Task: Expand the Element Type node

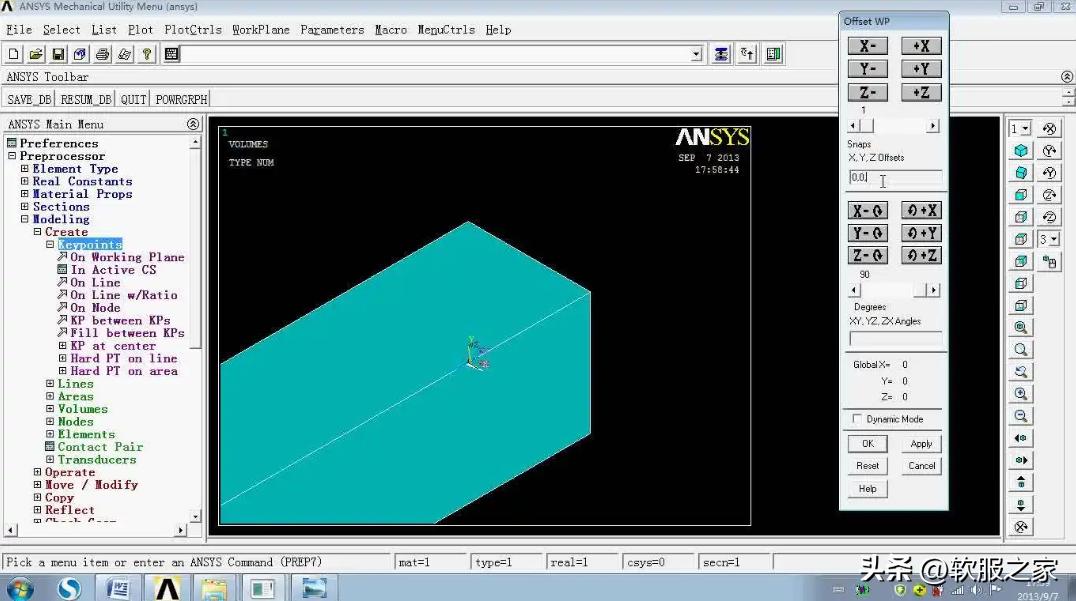Action: (x=25, y=169)
